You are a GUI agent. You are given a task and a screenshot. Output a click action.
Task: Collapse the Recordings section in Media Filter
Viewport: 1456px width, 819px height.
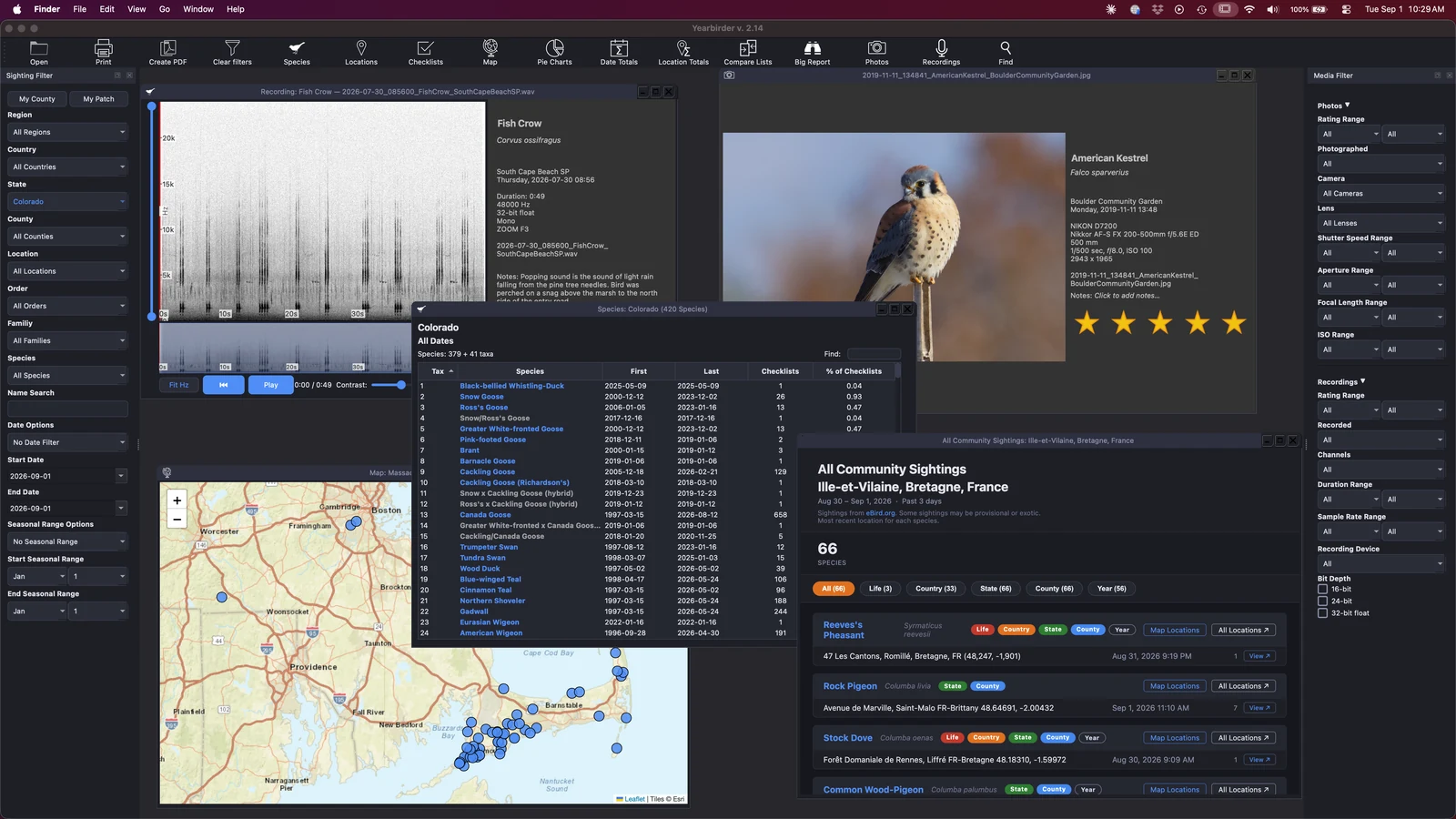pyautogui.click(x=1341, y=382)
